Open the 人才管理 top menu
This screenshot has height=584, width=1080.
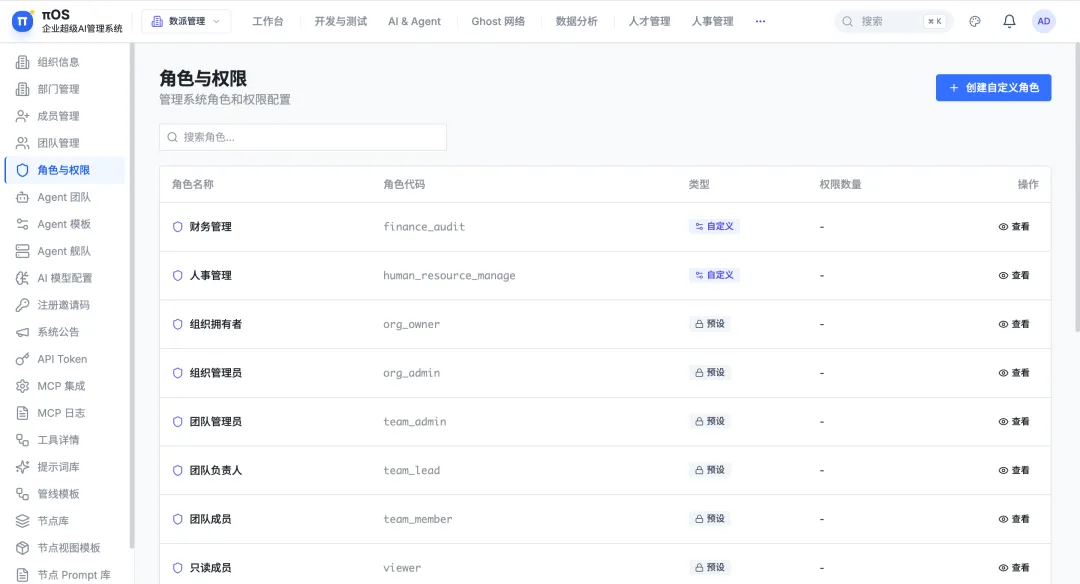click(650, 21)
